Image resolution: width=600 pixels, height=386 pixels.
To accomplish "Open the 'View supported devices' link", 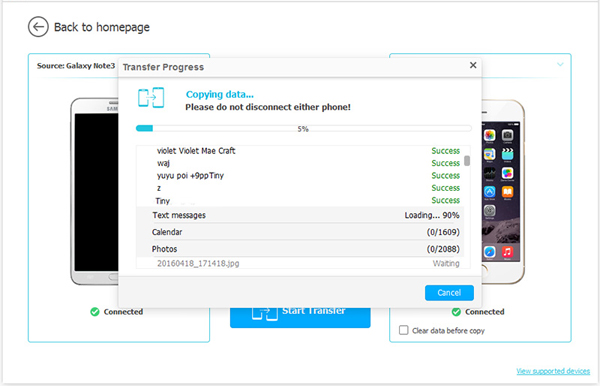I will 553,371.
